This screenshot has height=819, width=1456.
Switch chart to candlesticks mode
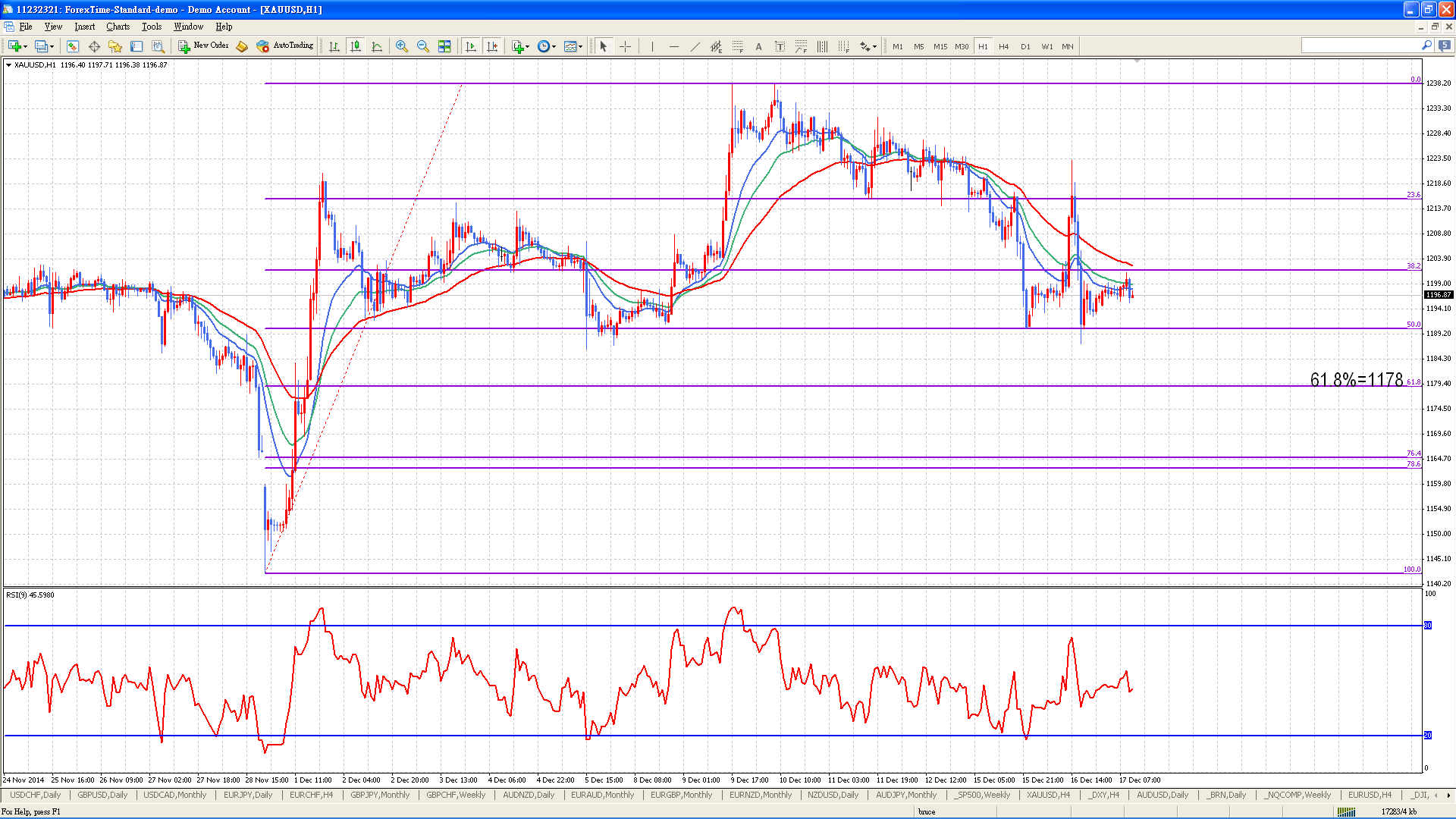click(356, 46)
